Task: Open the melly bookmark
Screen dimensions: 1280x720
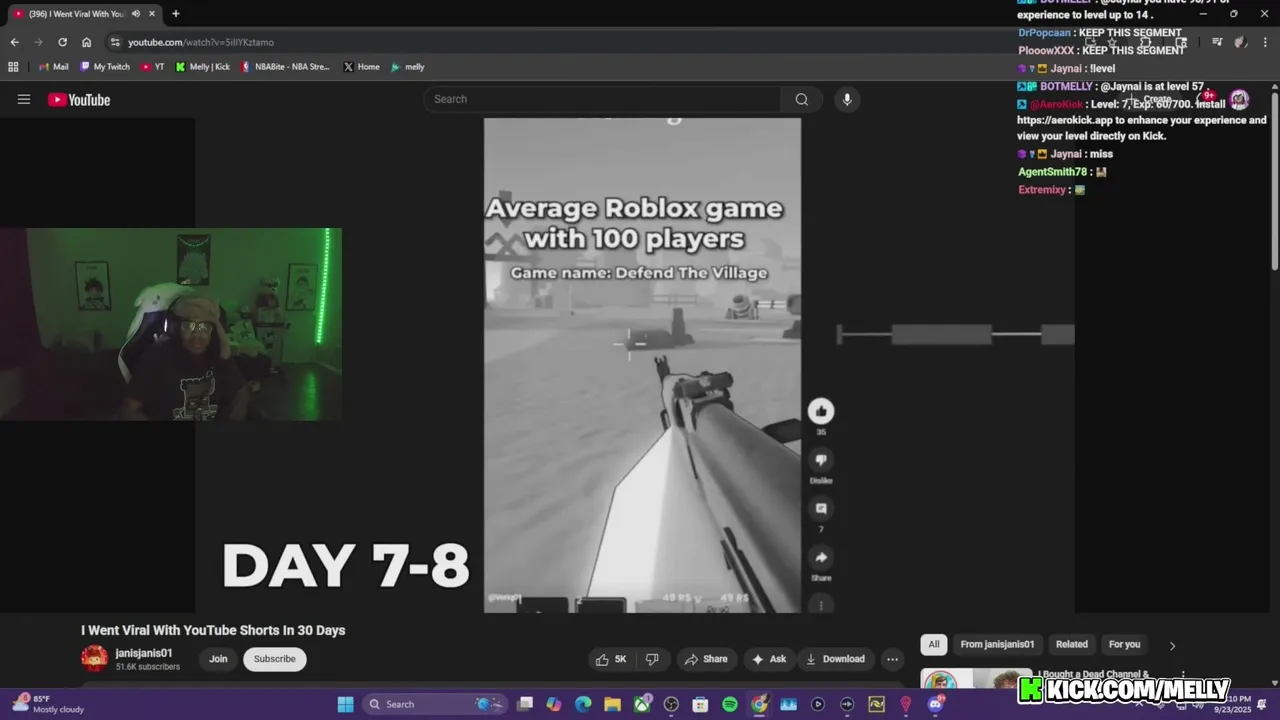Action: tap(408, 67)
